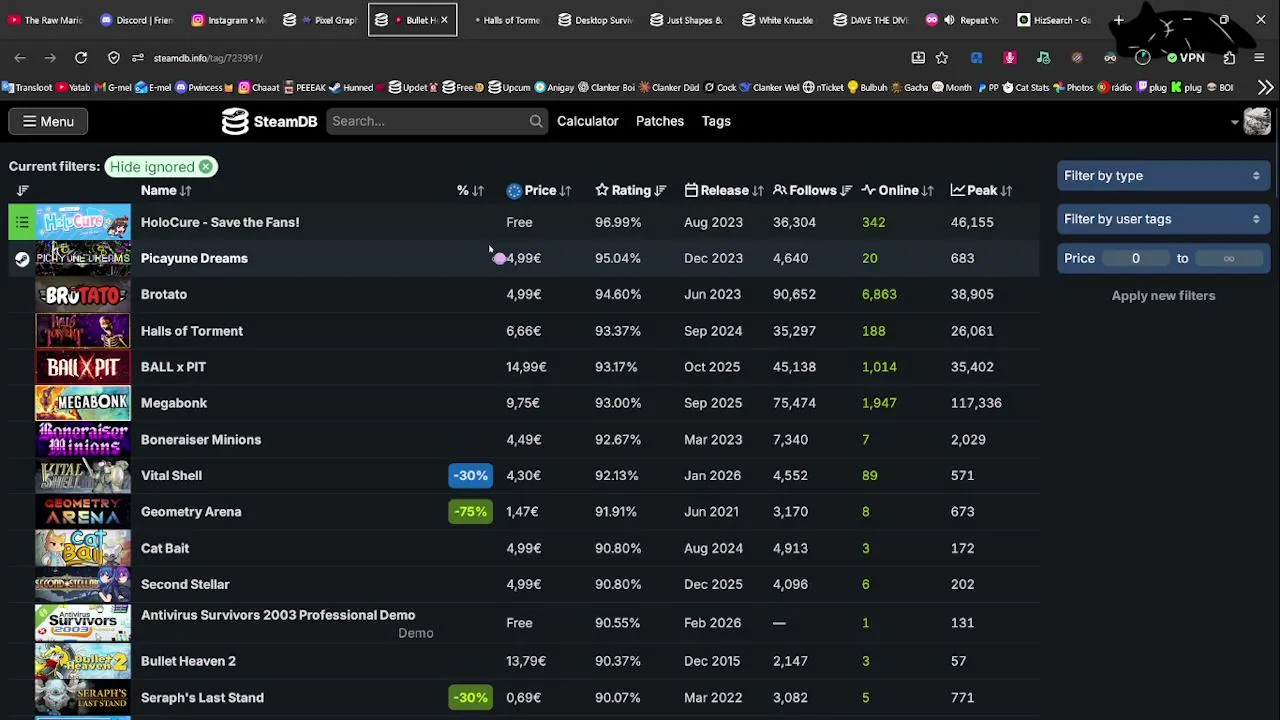Screen dimensions: 1280x720
Task: Switch to The Raw Mario YouTube tab
Action: pos(45,20)
